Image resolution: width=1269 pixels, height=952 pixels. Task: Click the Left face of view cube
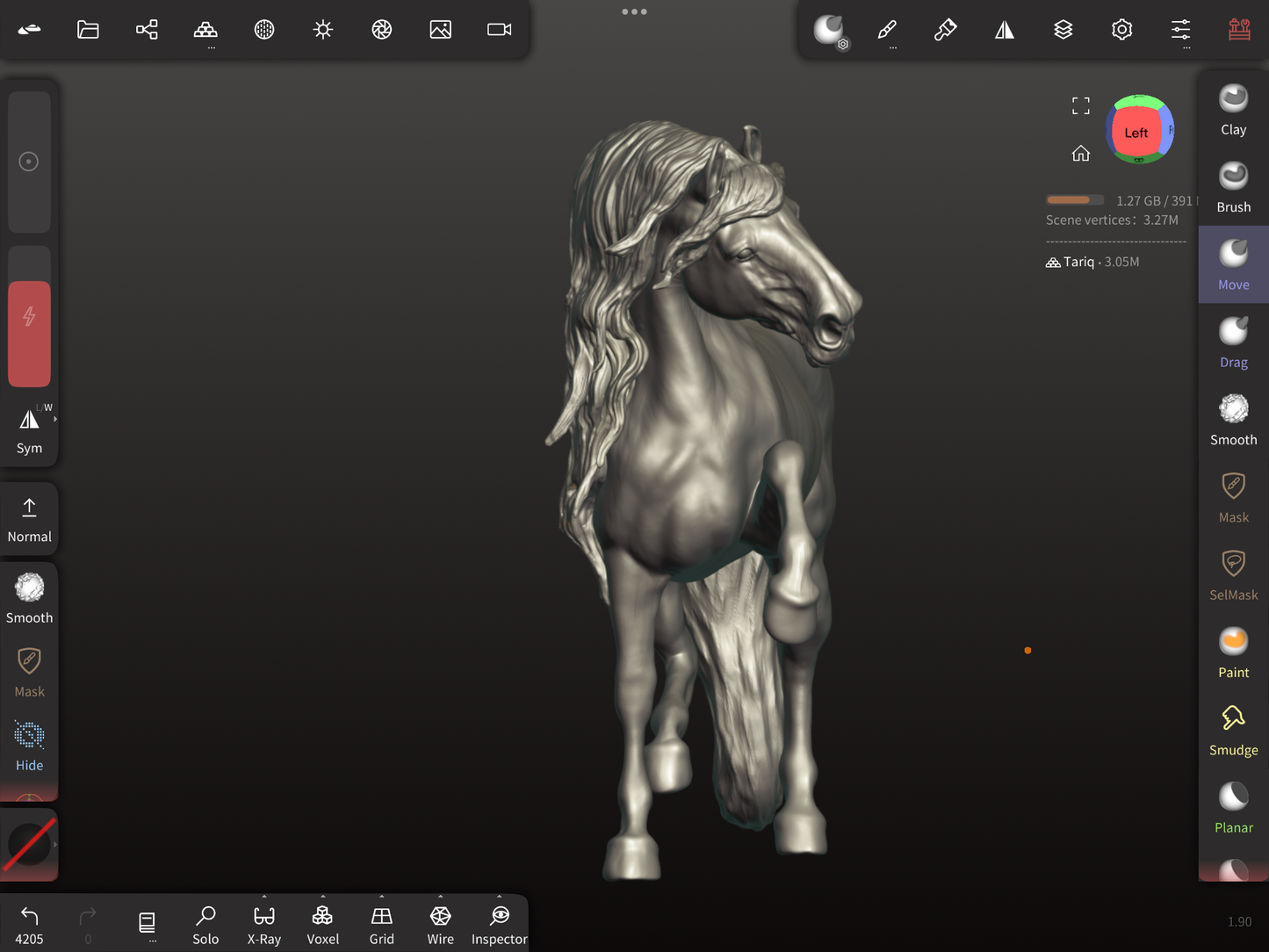pos(1135,133)
